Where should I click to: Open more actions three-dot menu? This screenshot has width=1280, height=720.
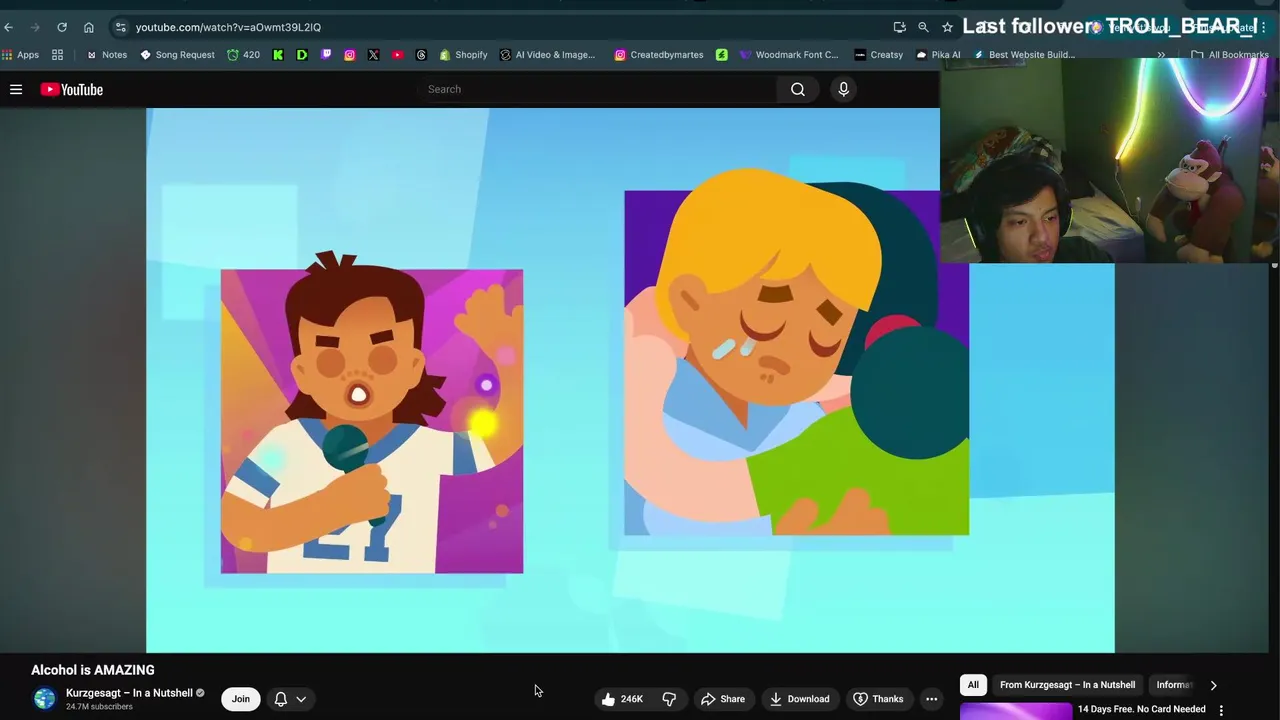931,699
